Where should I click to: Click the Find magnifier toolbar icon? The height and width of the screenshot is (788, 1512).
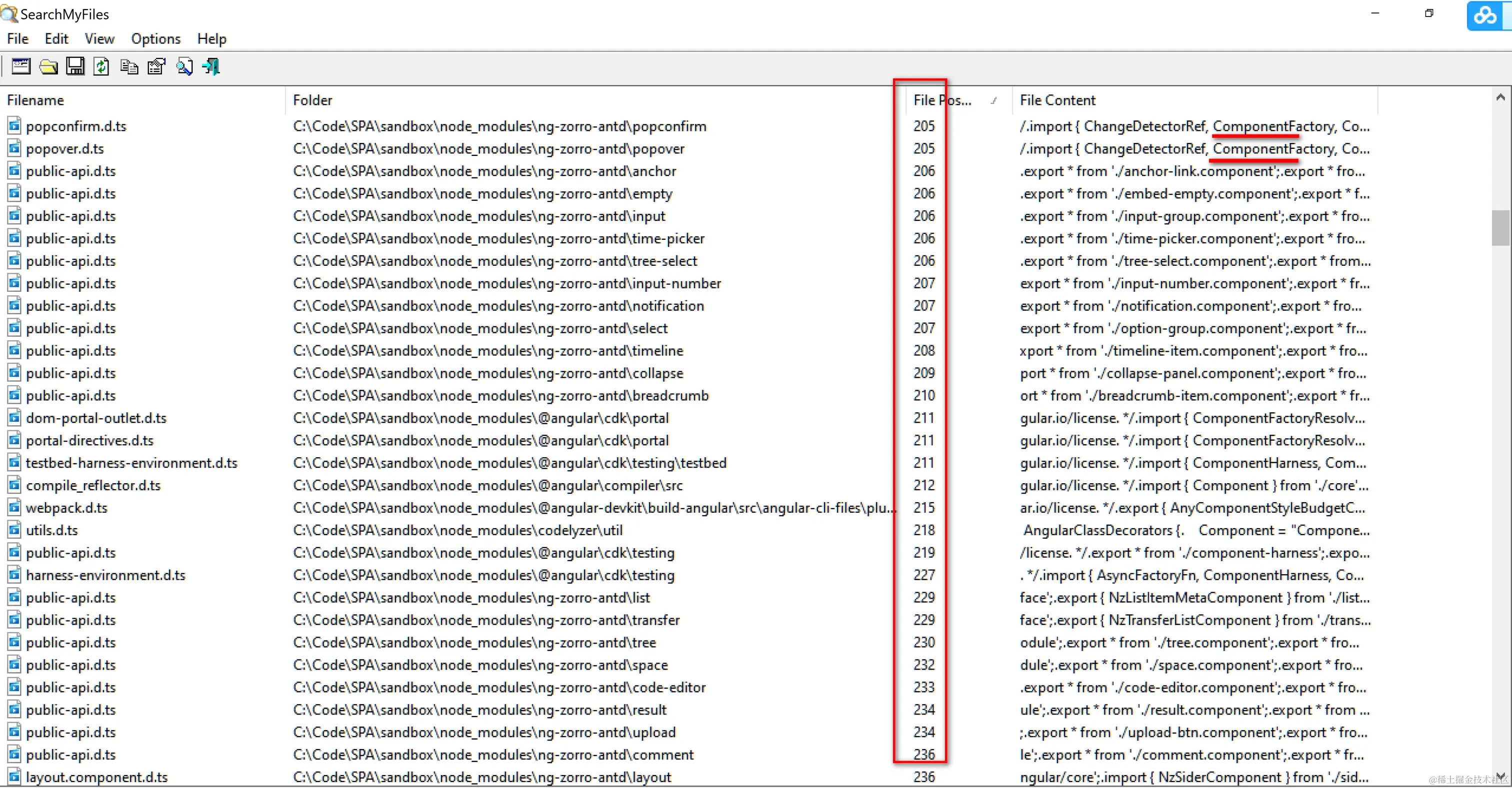pyautogui.click(x=184, y=66)
